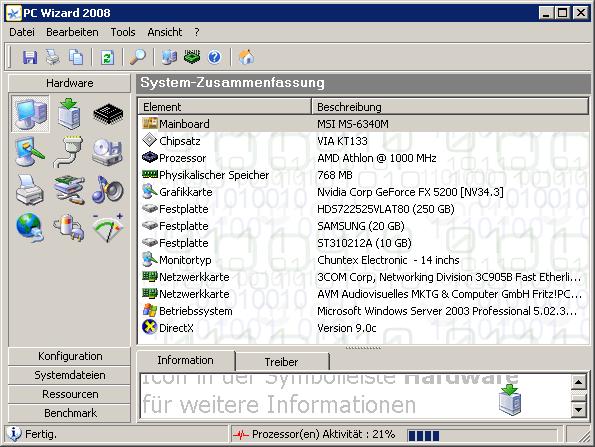Select the Voltage and temperature gauge icon
Image resolution: width=595 pixels, height=447 pixels.
coord(108,227)
